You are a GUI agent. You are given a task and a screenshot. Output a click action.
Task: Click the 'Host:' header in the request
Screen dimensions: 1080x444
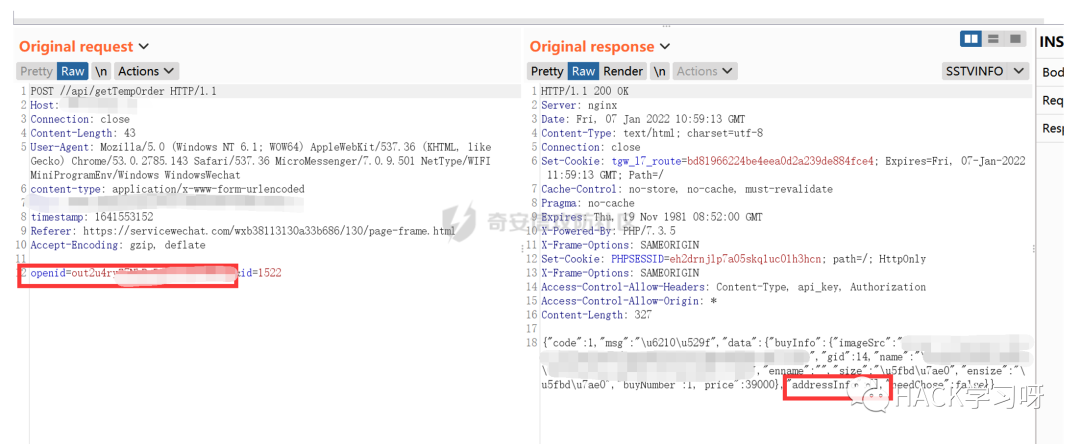coord(45,105)
